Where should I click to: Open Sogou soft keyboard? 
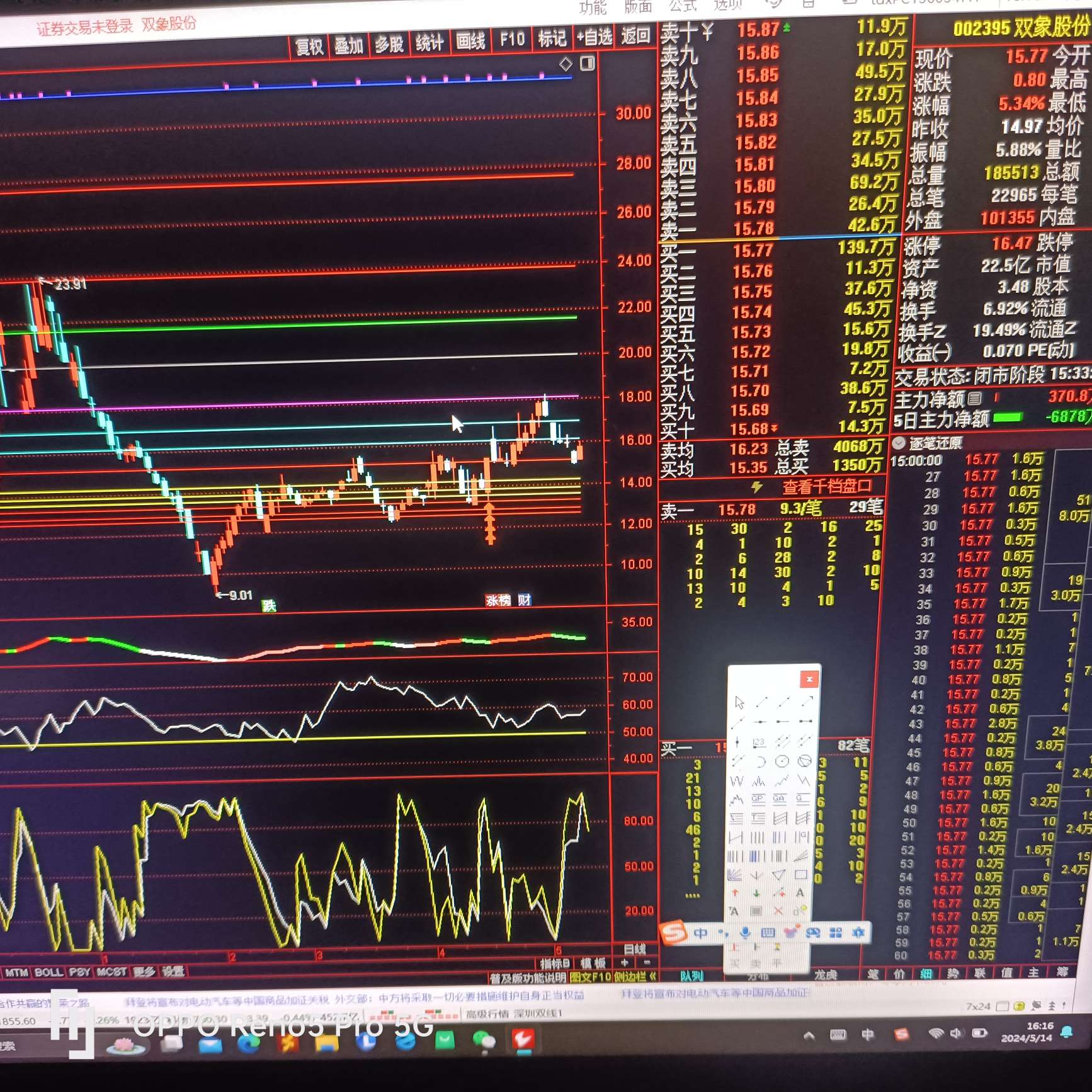(x=768, y=933)
